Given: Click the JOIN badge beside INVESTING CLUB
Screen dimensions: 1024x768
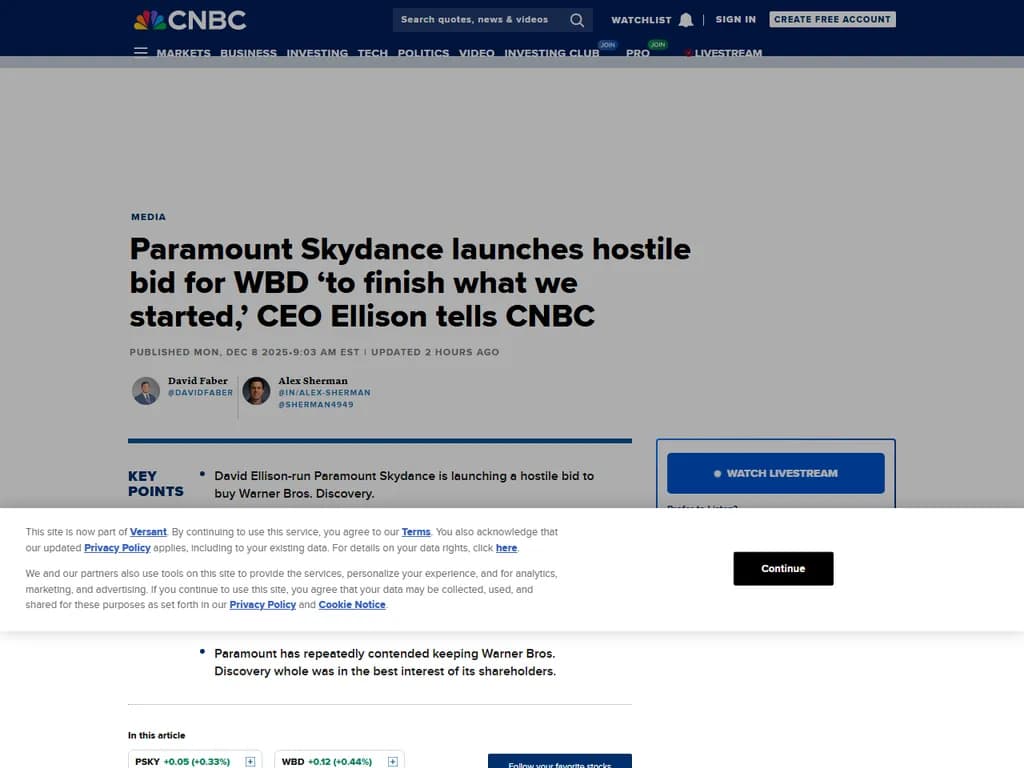Looking at the screenshot, I should point(607,44).
